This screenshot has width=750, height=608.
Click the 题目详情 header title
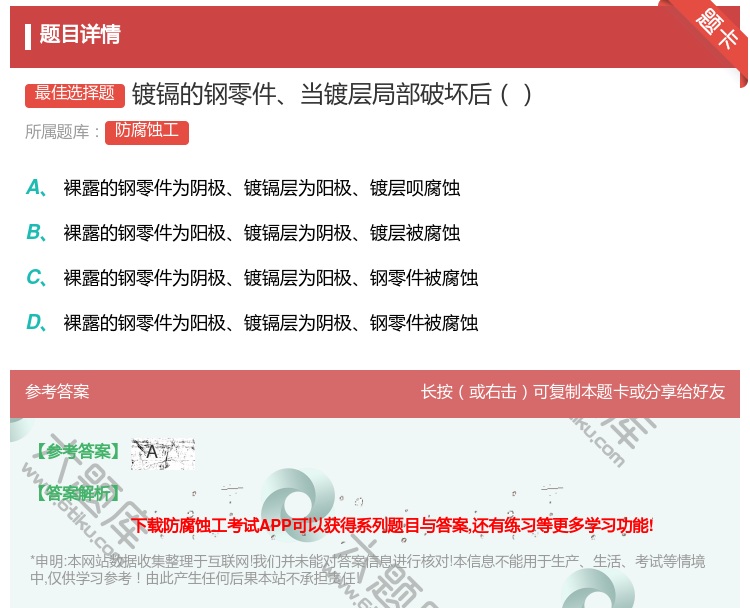pyautogui.click(x=80, y=34)
